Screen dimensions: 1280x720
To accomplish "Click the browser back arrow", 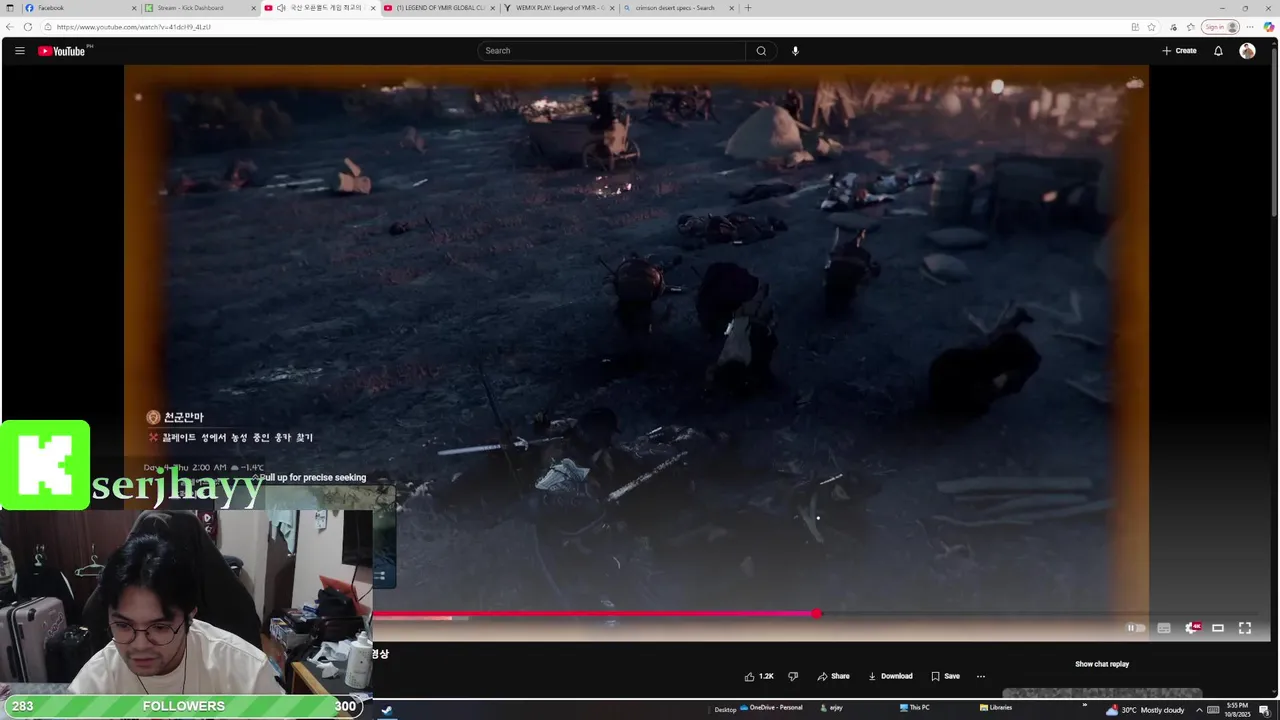I will tap(10, 27).
